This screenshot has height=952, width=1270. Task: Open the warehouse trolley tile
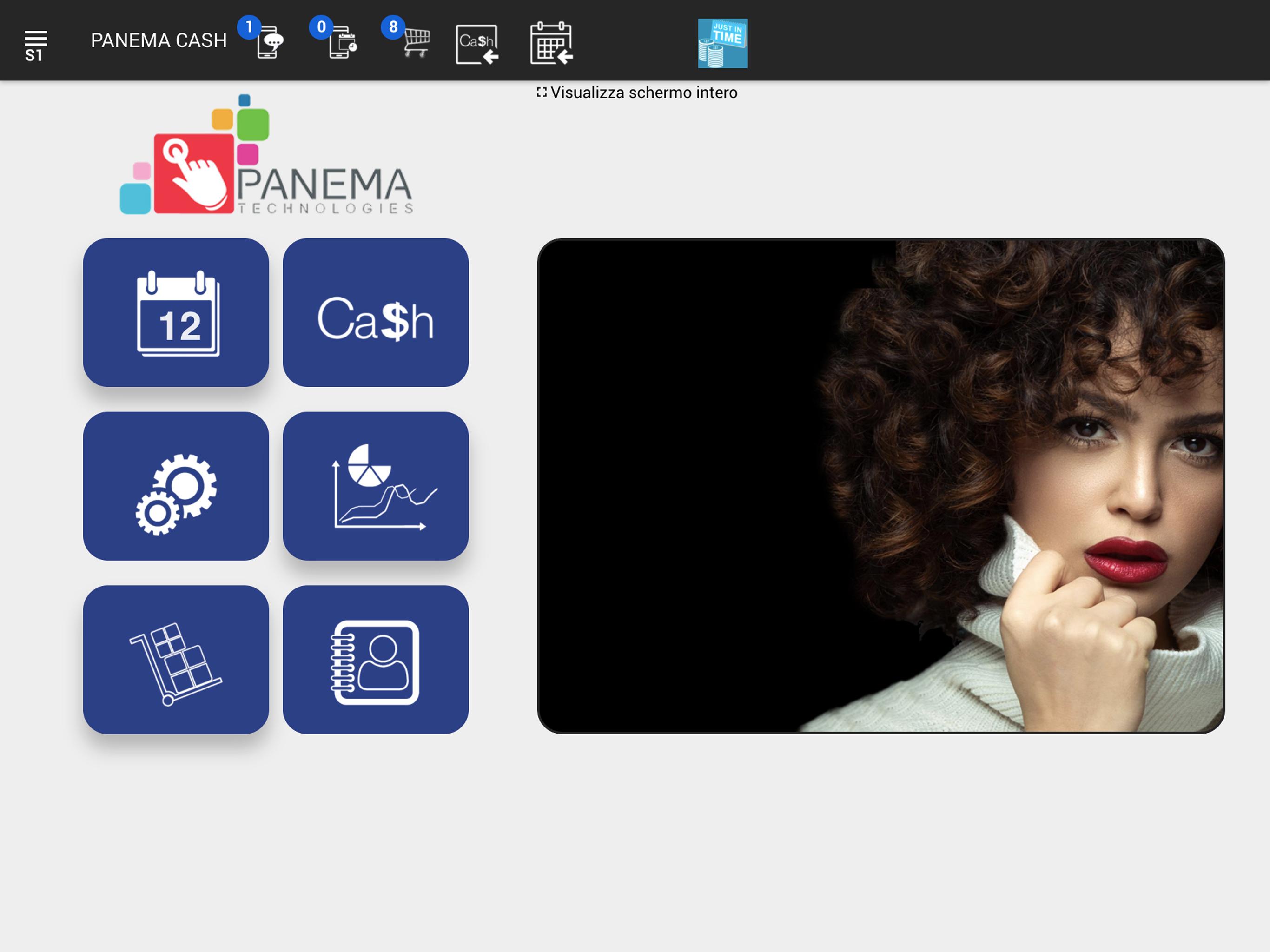(176, 660)
